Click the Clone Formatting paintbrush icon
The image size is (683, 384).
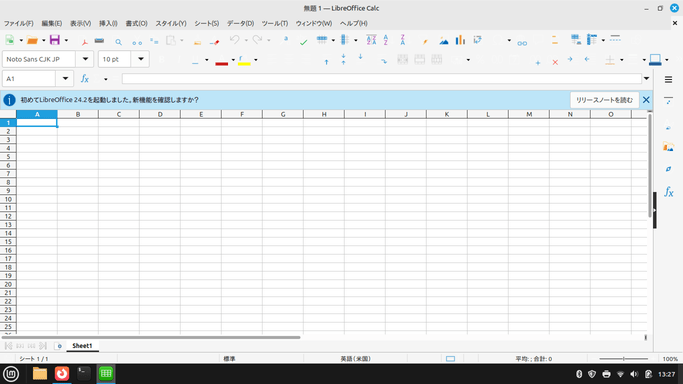pos(197,41)
